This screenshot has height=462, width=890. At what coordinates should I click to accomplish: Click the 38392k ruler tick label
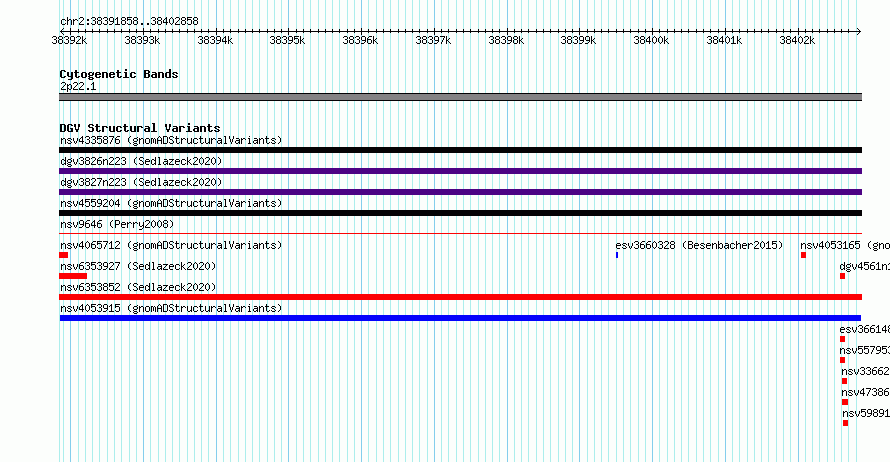[69, 40]
